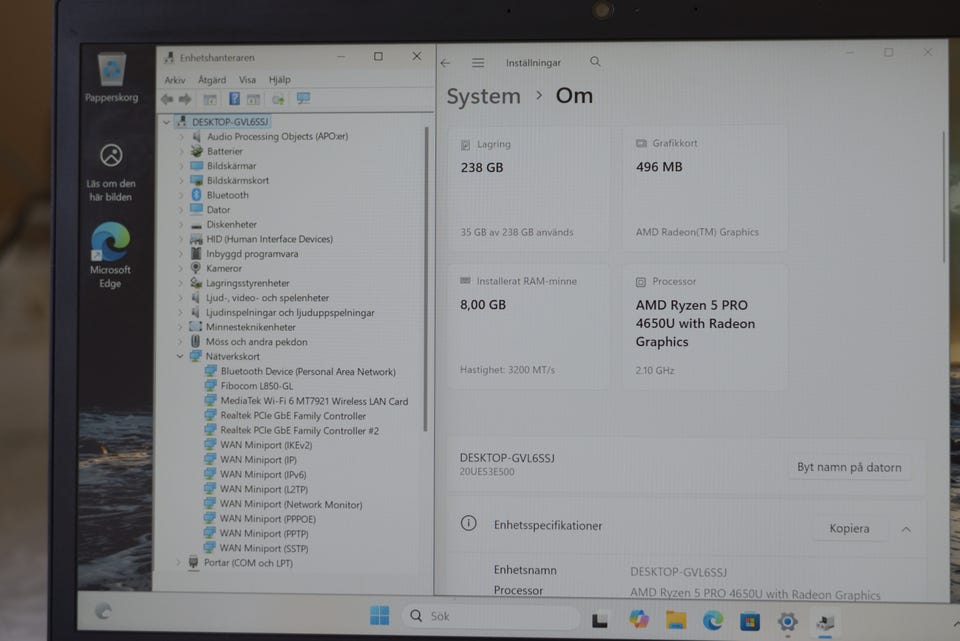Click the Enhetsnamn row label
Screen dimensions: 960x641
(x=525, y=570)
